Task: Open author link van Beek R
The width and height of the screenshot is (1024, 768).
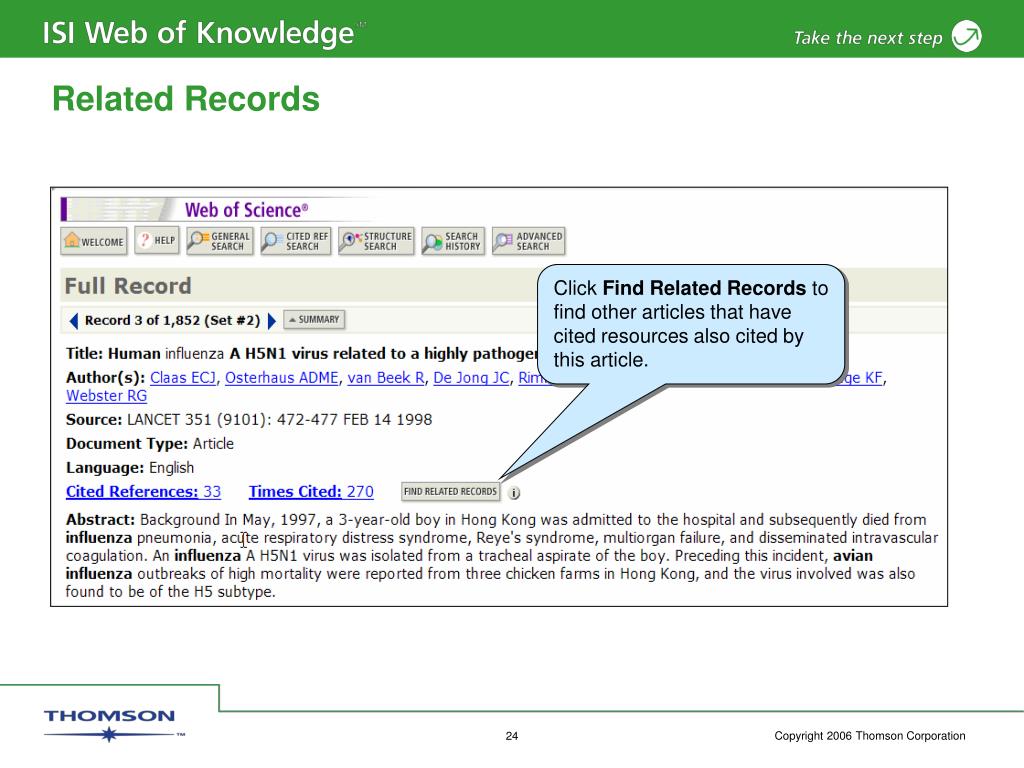Action: point(386,378)
